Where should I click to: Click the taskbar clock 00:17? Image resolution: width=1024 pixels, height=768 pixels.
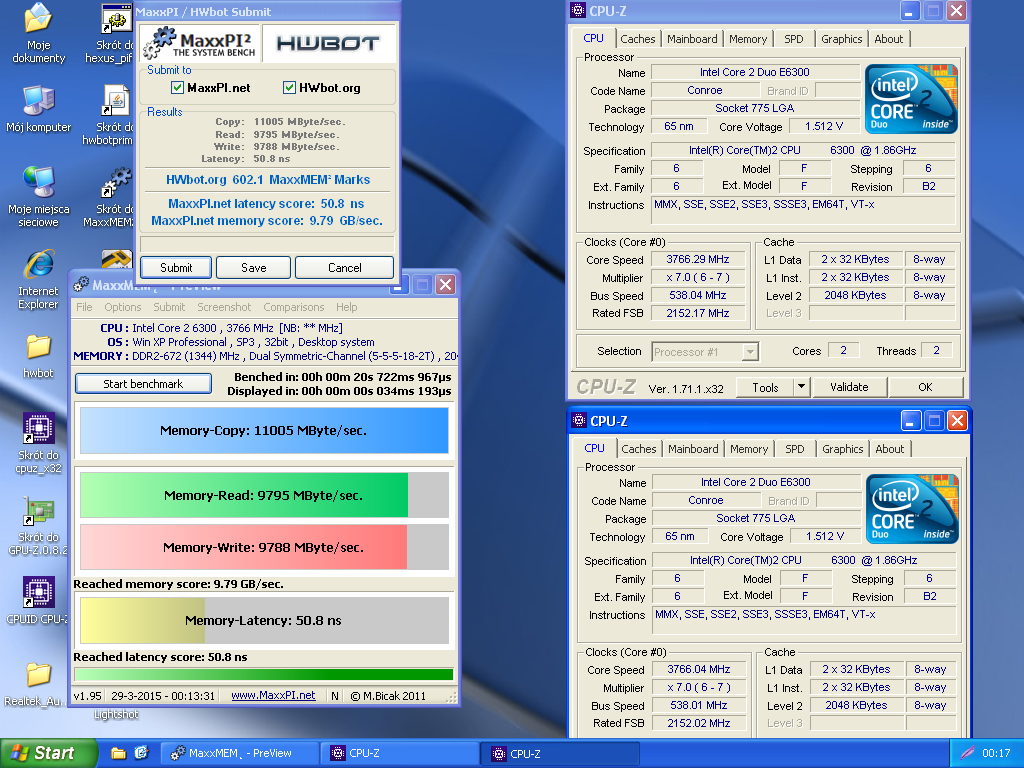pos(996,753)
